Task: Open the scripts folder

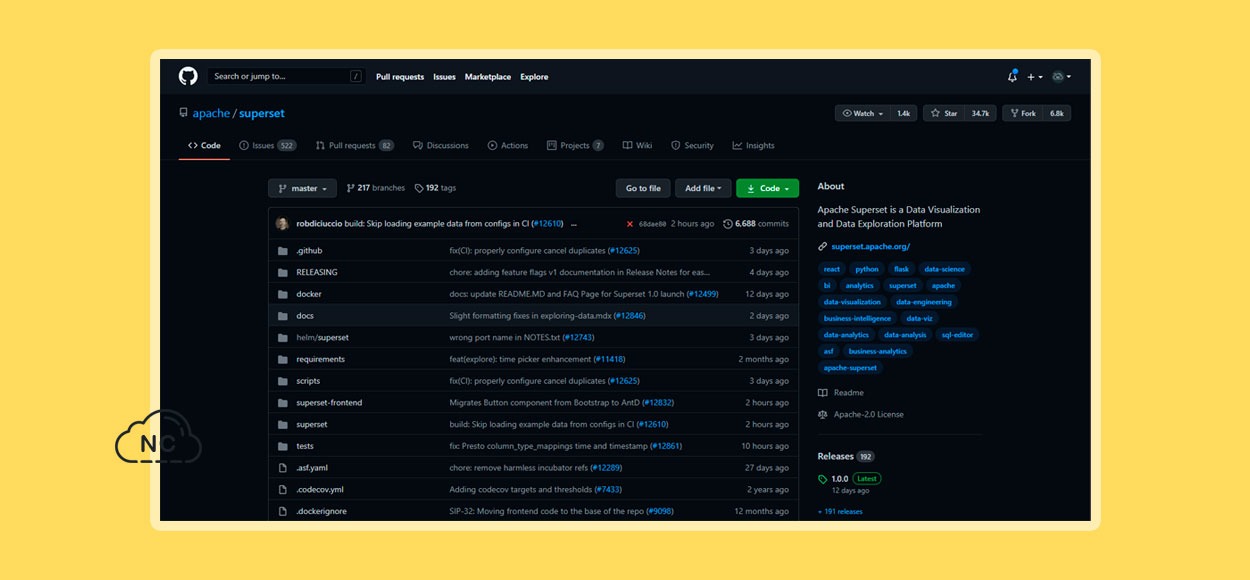Action: (308, 381)
